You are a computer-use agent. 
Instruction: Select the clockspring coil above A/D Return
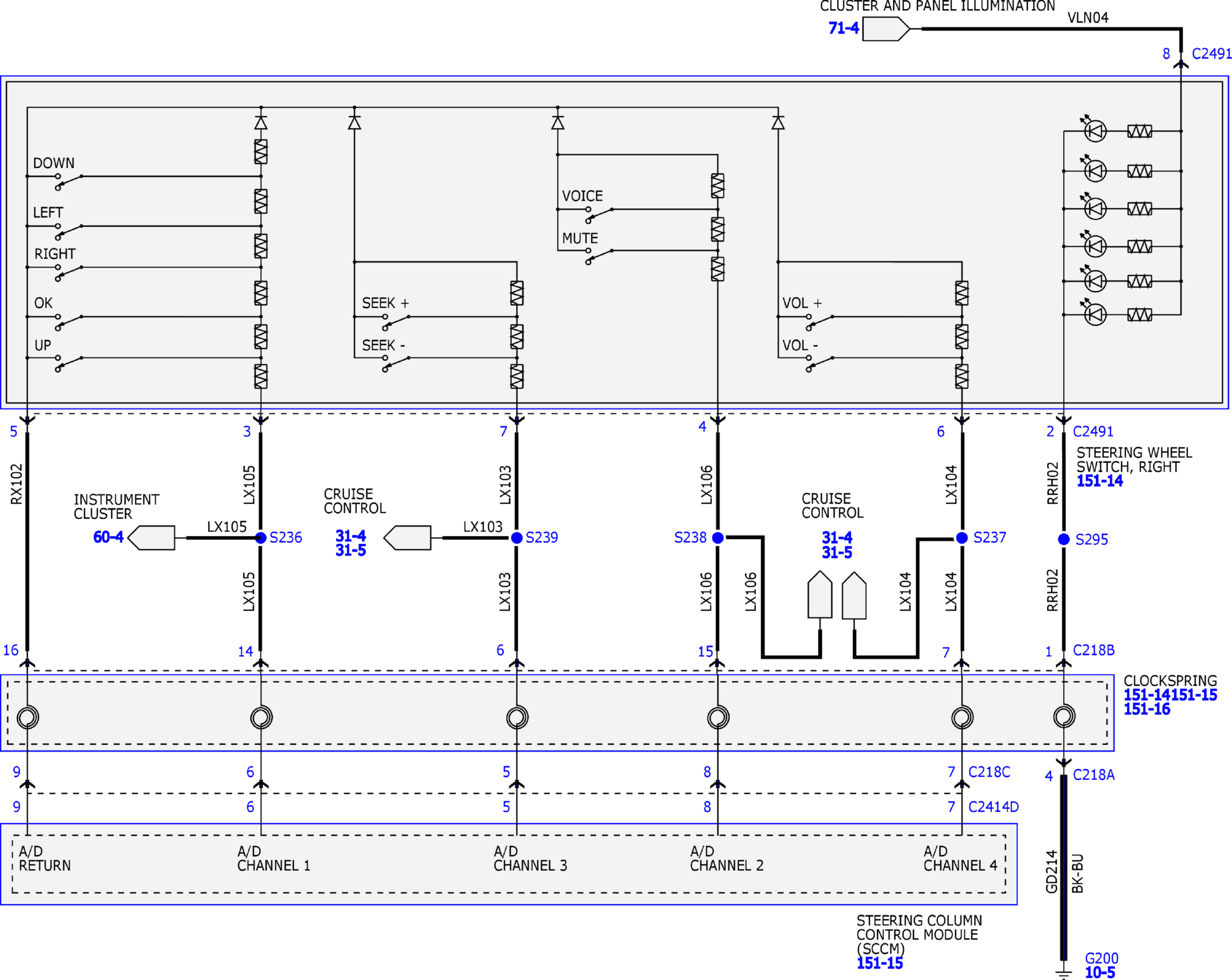pos(28,718)
